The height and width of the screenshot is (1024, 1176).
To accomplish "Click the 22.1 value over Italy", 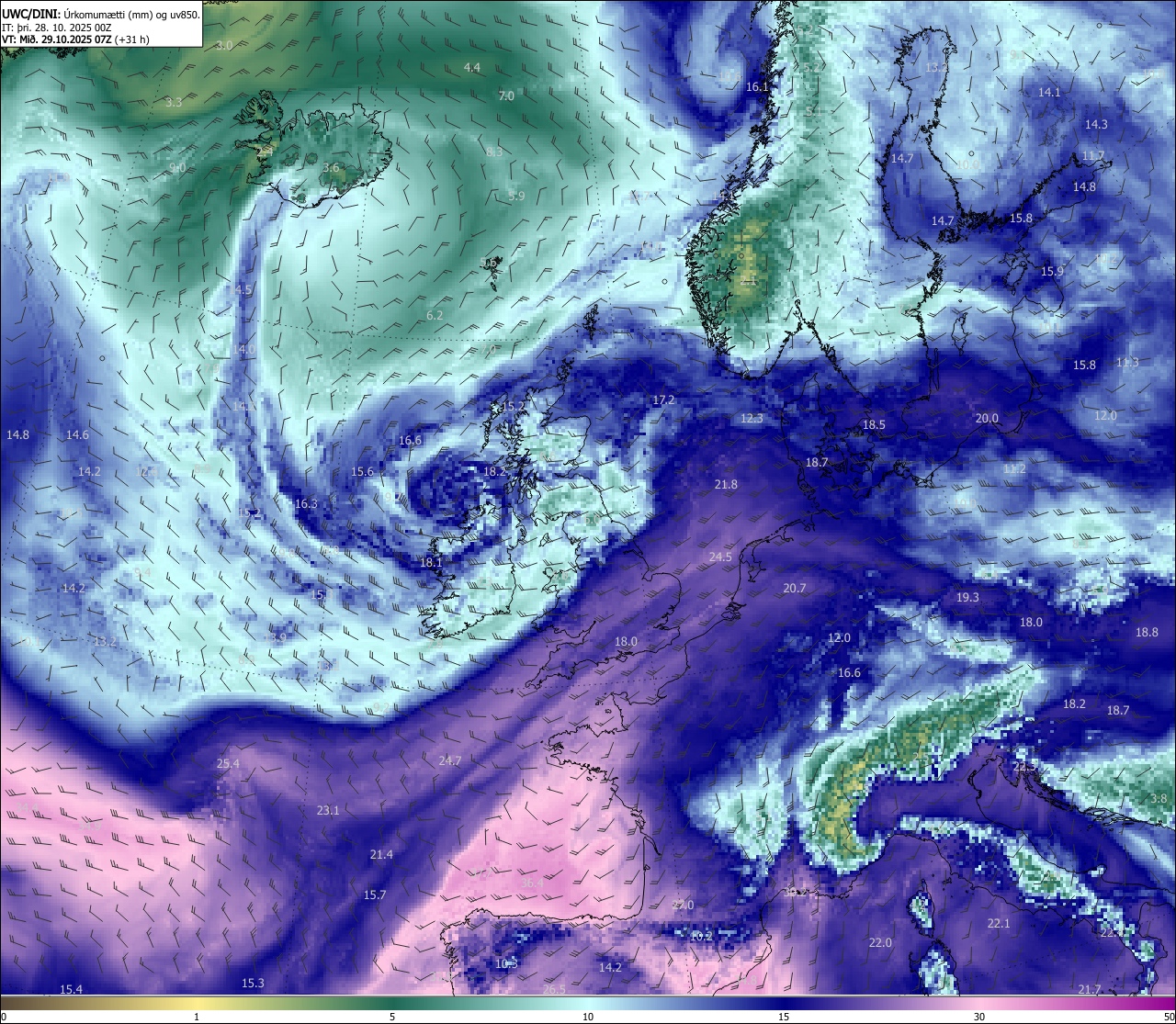I will [x=999, y=924].
